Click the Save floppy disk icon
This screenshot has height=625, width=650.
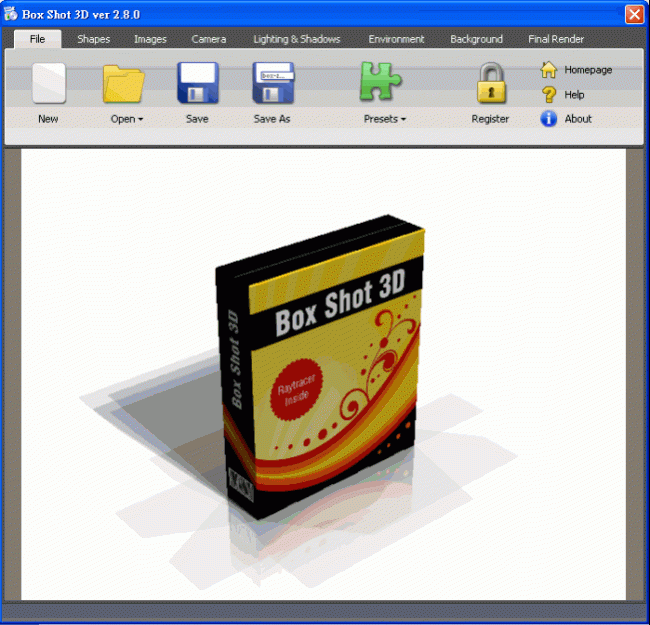pos(197,84)
